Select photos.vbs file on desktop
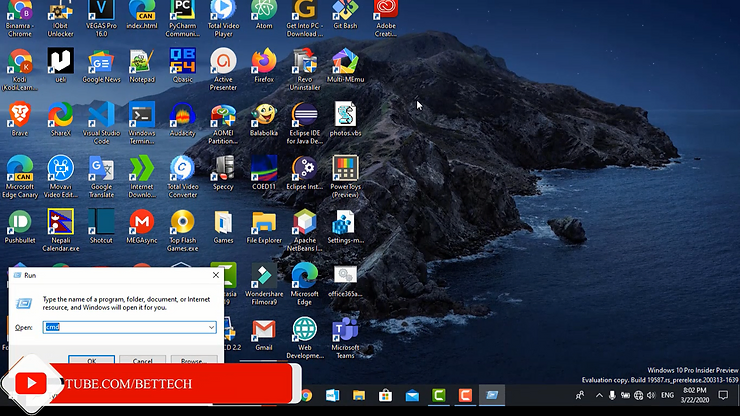The width and height of the screenshot is (740, 416). click(345, 119)
